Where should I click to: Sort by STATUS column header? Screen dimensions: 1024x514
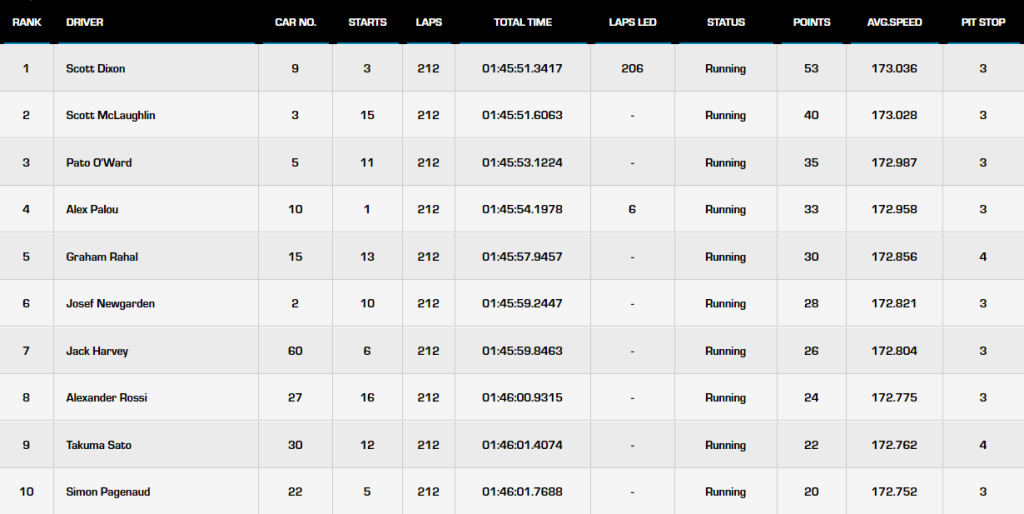[726, 22]
